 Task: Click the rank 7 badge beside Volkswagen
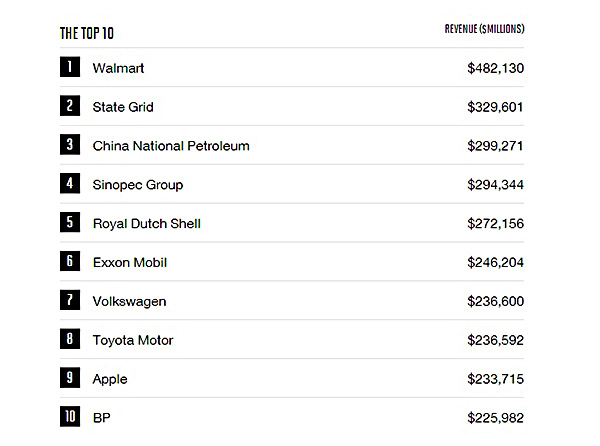pyautogui.click(x=69, y=301)
